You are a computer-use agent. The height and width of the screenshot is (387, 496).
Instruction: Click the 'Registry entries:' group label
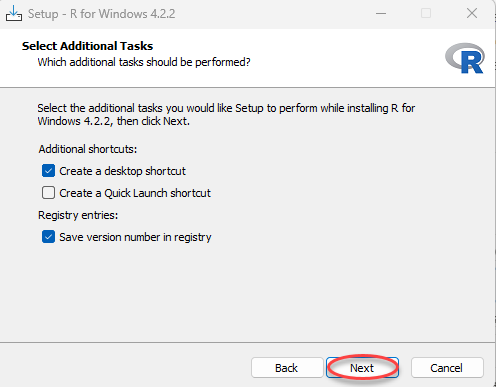coord(78,215)
